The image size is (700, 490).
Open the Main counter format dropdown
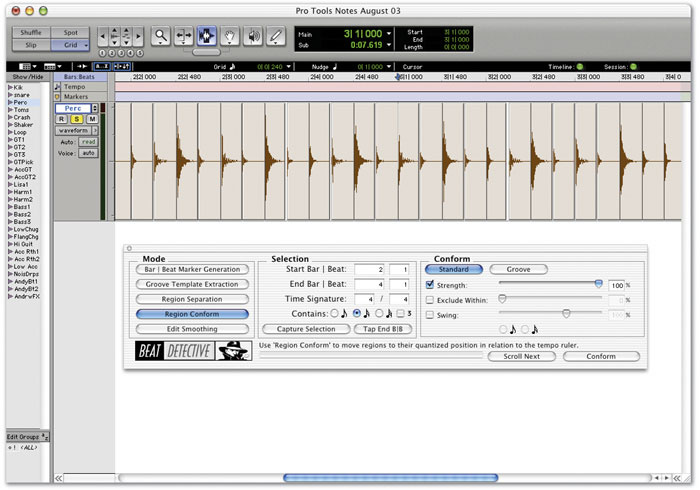click(x=389, y=33)
